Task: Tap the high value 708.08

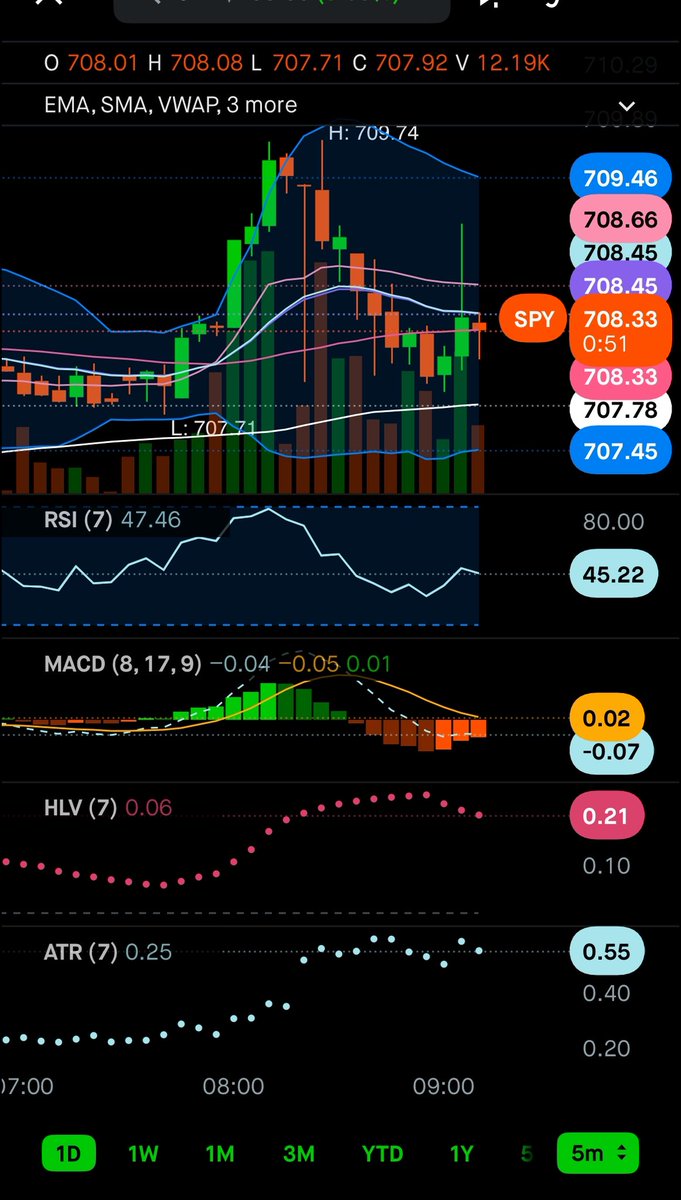Action: [207, 63]
